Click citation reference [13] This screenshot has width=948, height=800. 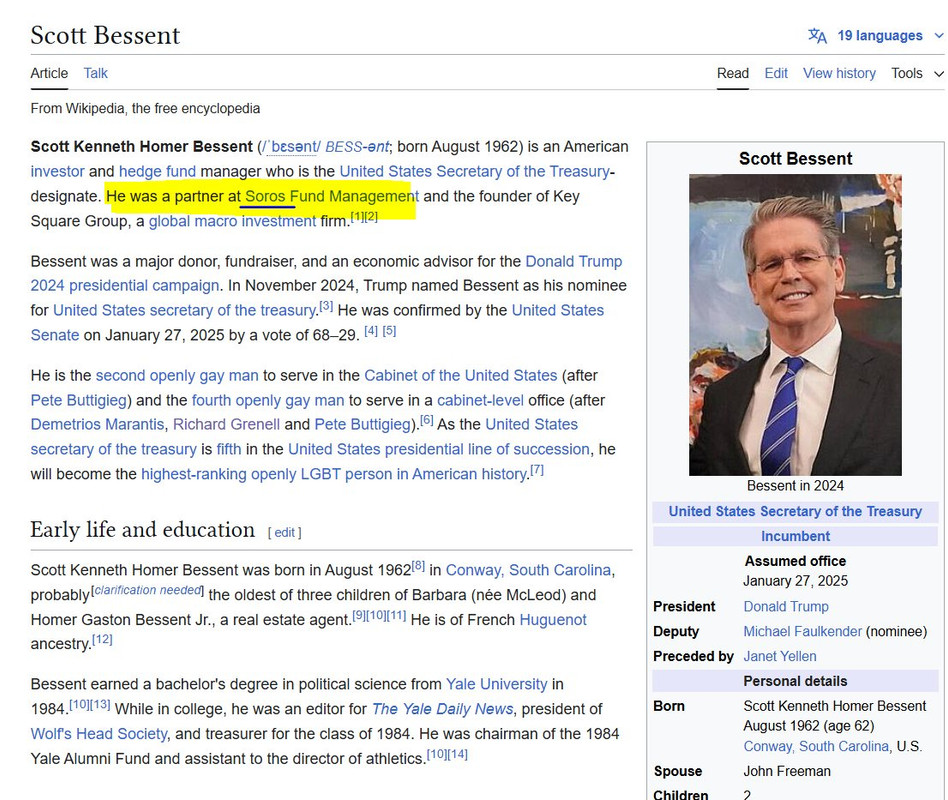100,704
